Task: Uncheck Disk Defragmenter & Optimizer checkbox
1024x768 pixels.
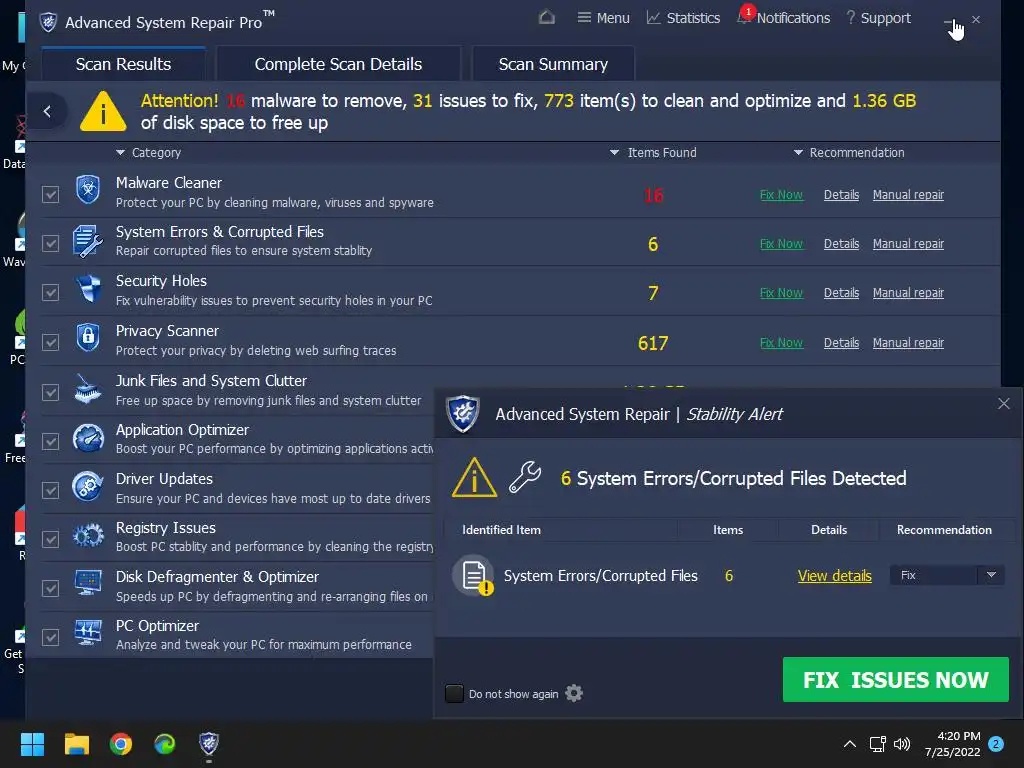Action: click(x=50, y=588)
